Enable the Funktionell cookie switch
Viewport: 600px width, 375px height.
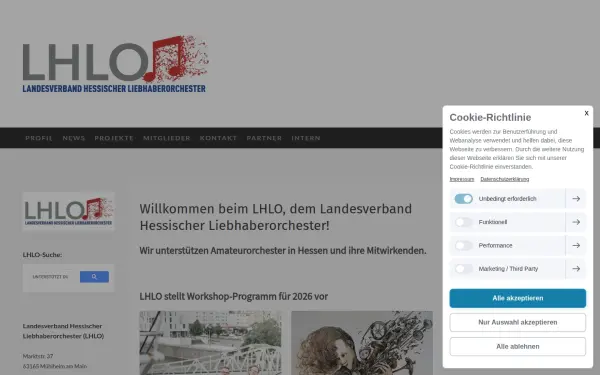coord(463,222)
